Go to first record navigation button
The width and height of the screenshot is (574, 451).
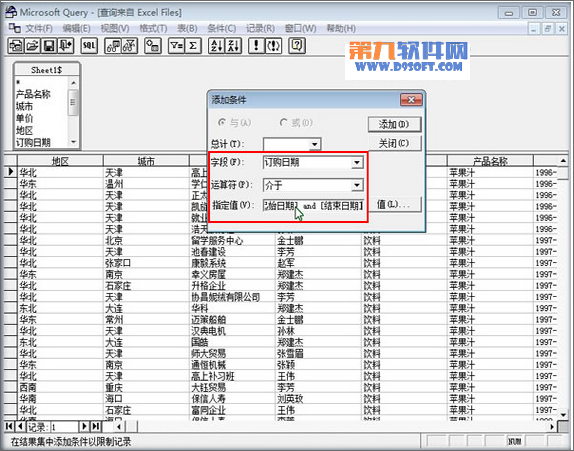tap(9, 426)
